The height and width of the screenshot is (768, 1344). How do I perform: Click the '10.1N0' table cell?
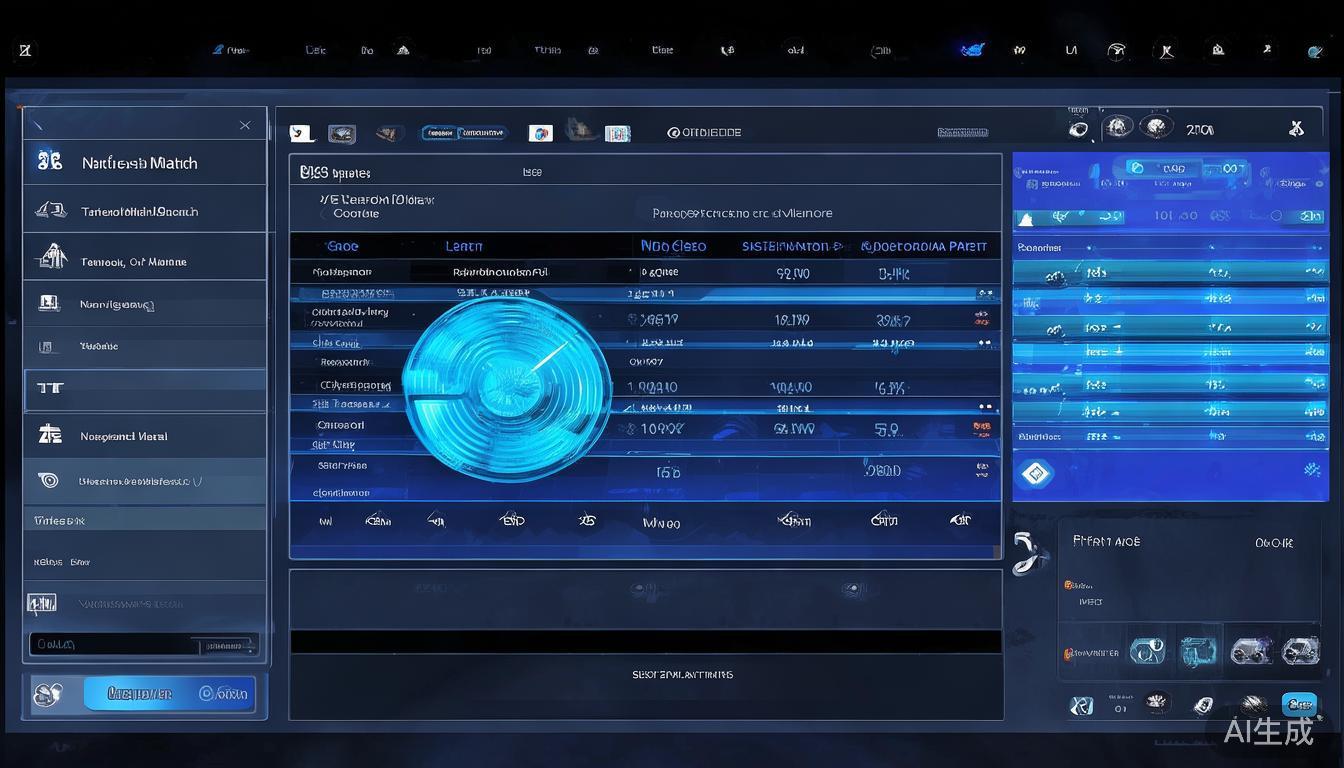tap(792, 320)
